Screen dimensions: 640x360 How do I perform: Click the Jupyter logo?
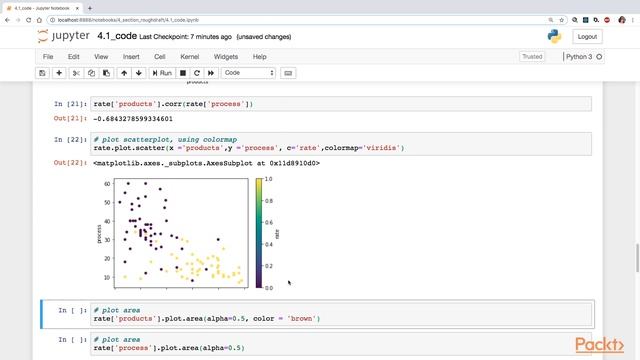tap(63, 36)
